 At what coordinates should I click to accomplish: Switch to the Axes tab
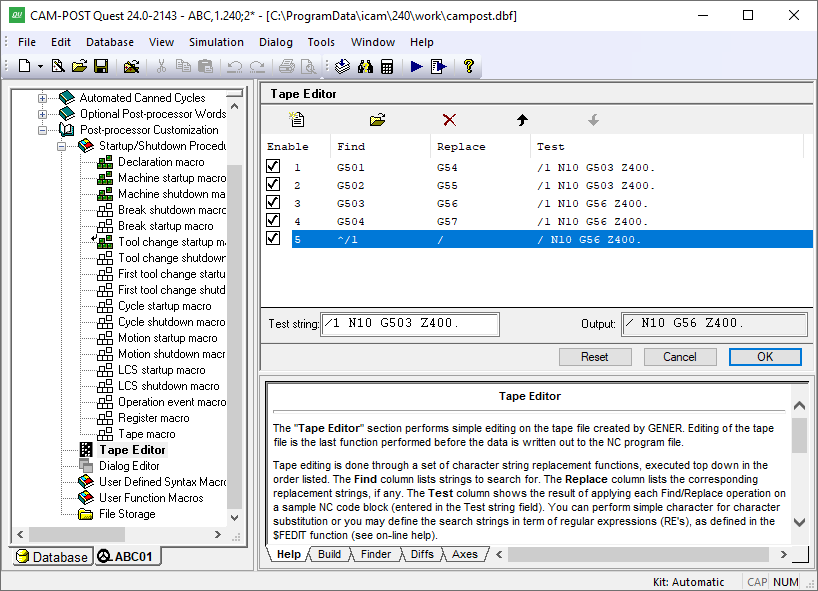pyautogui.click(x=464, y=554)
